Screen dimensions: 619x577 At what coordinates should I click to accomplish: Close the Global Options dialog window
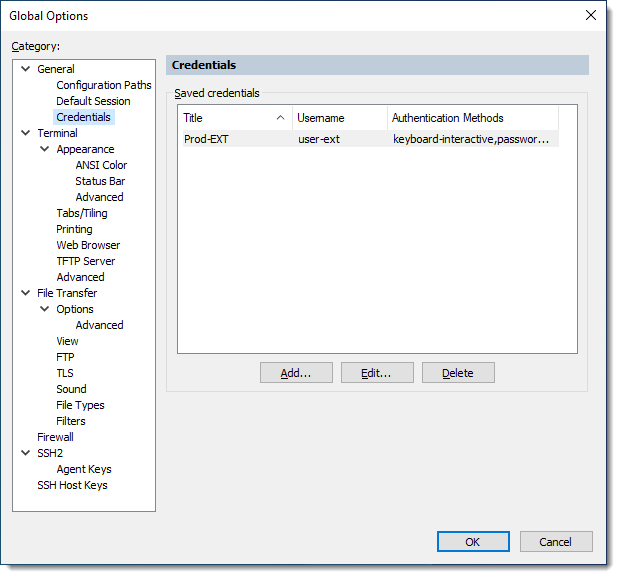pos(590,15)
